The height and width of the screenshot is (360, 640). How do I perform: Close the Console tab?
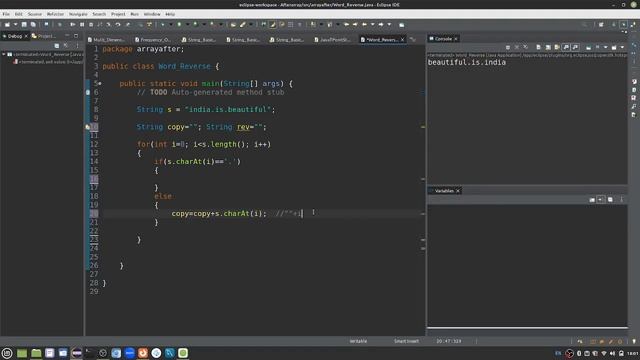[x=456, y=39]
